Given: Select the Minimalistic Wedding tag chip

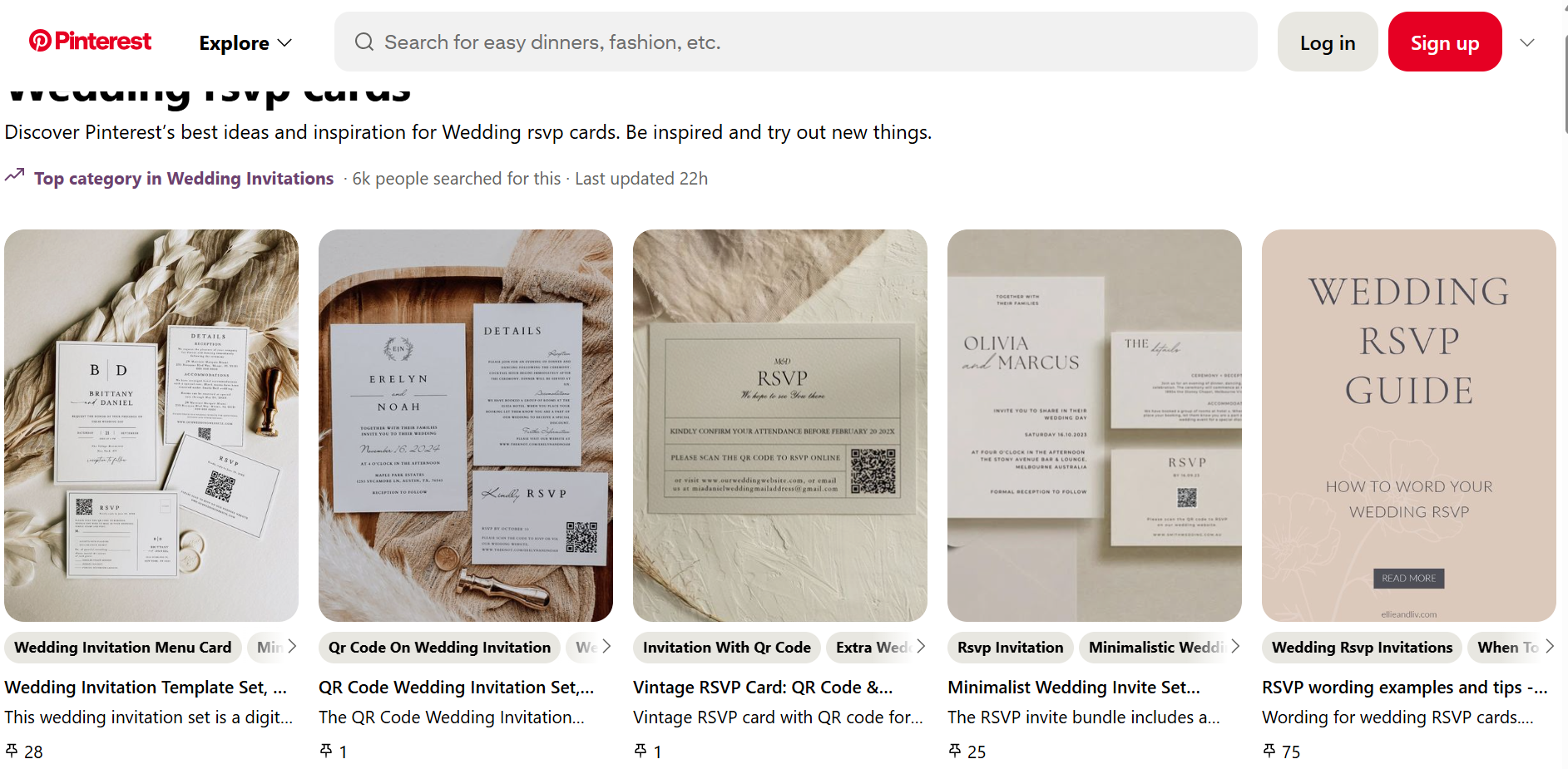Looking at the screenshot, I should [x=1155, y=648].
